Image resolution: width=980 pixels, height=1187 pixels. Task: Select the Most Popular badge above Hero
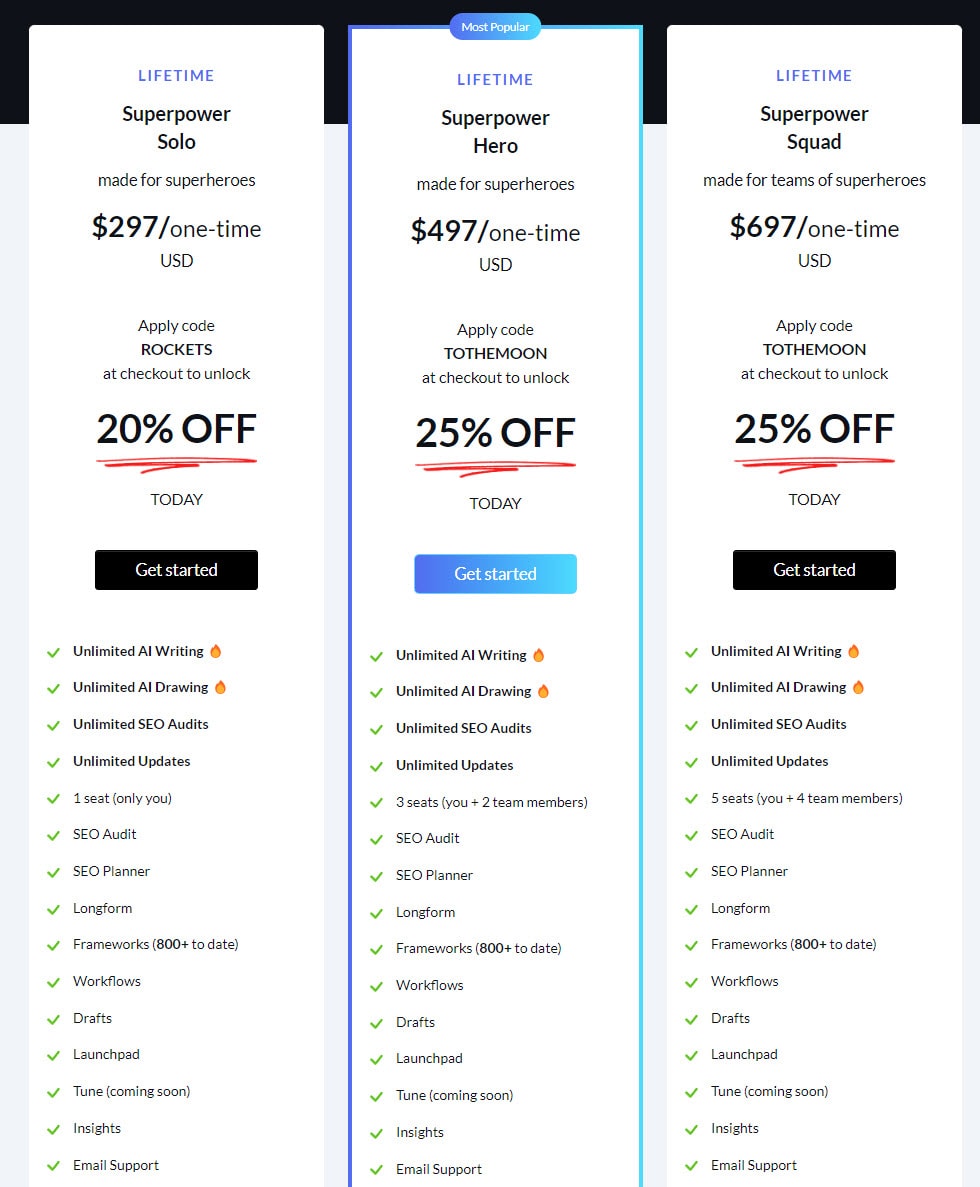[x=495, y=27]
